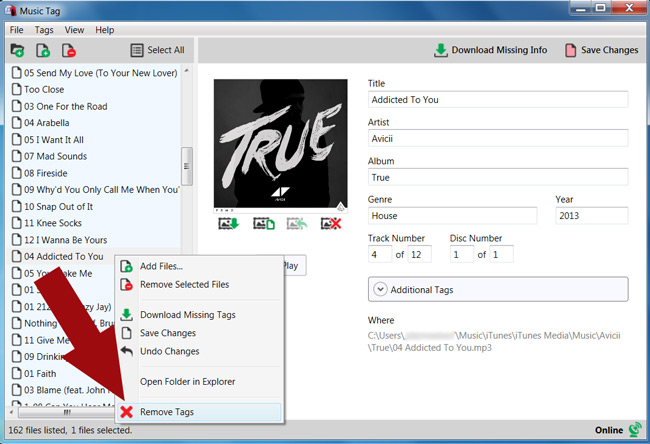Screen dimensions: 650x444
Task: Click the Select All button label
Action: 166,50
